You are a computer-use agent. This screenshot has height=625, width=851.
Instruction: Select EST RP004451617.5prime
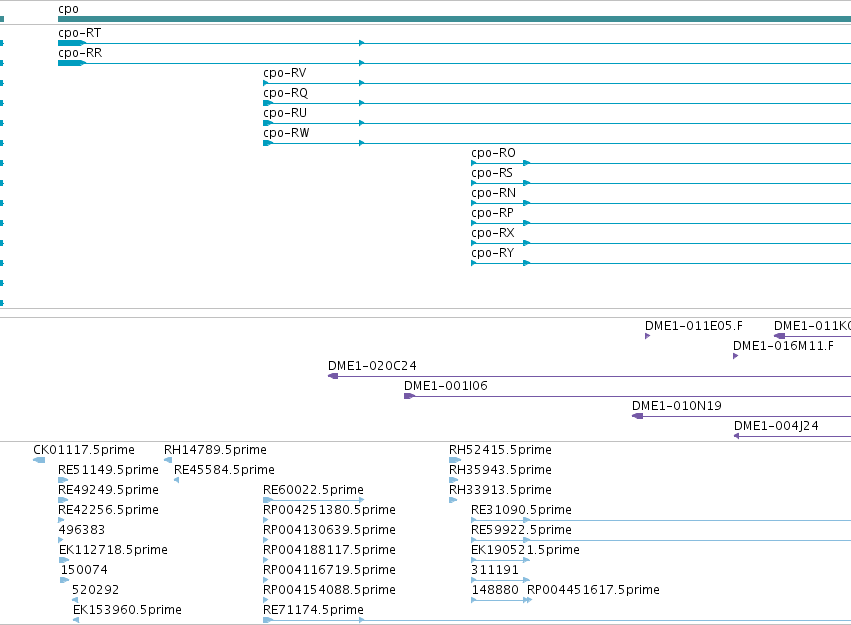pos(593,590)
